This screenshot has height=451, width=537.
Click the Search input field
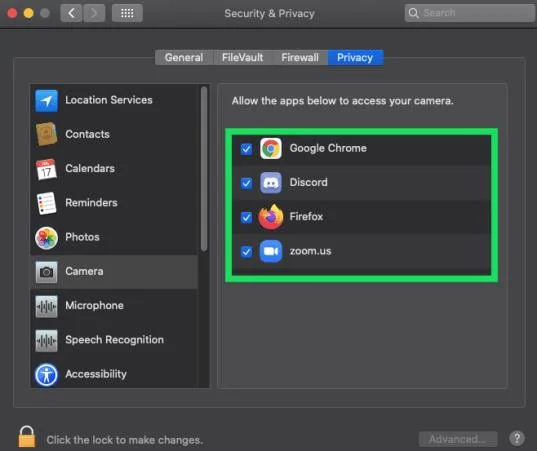point(470,13)
